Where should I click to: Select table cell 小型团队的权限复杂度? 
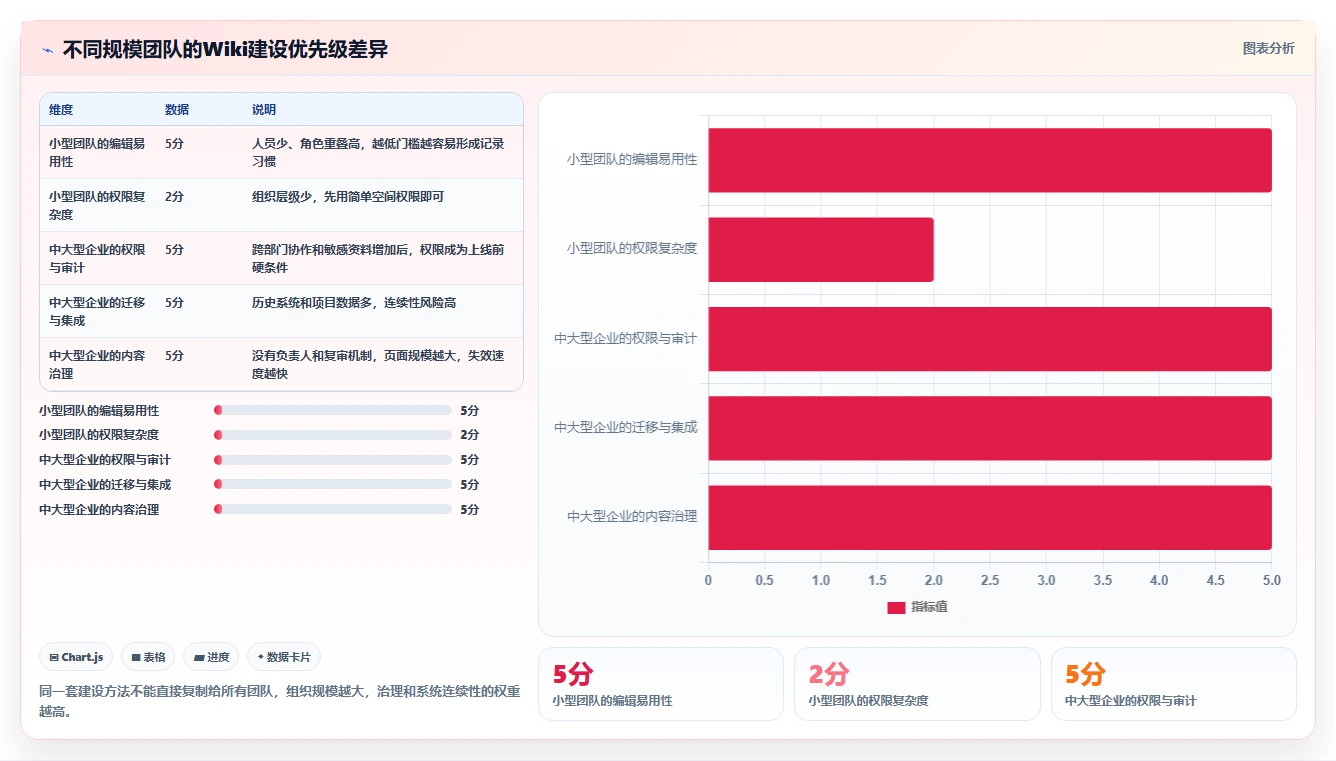click(x=98, y=205)
